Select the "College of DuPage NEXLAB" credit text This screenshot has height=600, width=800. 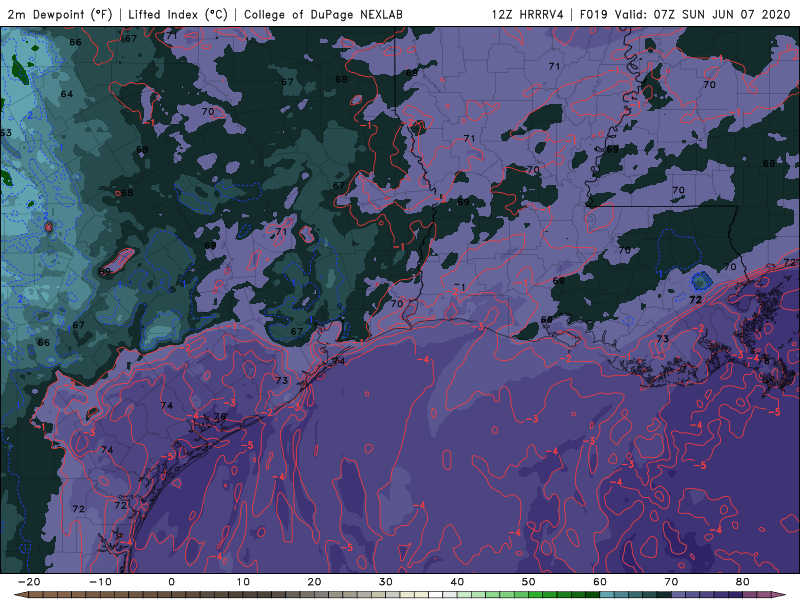click(323, 14)
